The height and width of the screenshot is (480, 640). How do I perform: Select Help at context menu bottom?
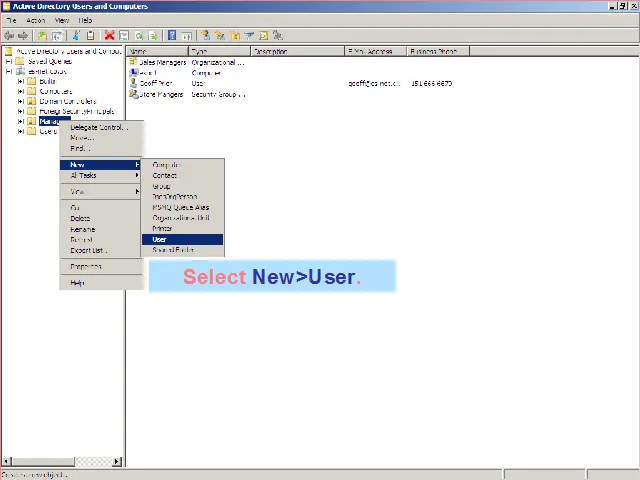pos(100,282)
